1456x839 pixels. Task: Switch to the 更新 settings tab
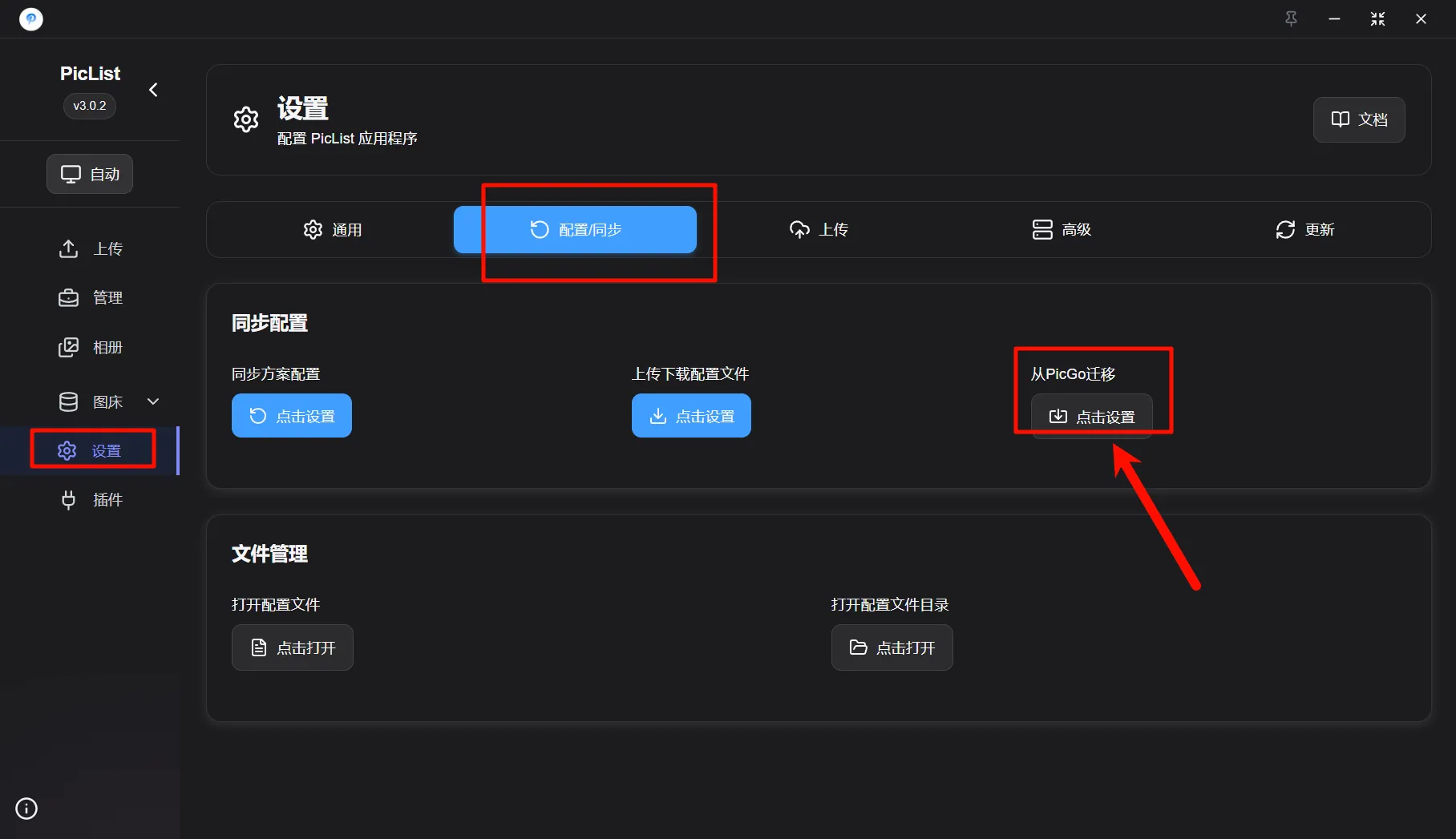point(1304,230)
